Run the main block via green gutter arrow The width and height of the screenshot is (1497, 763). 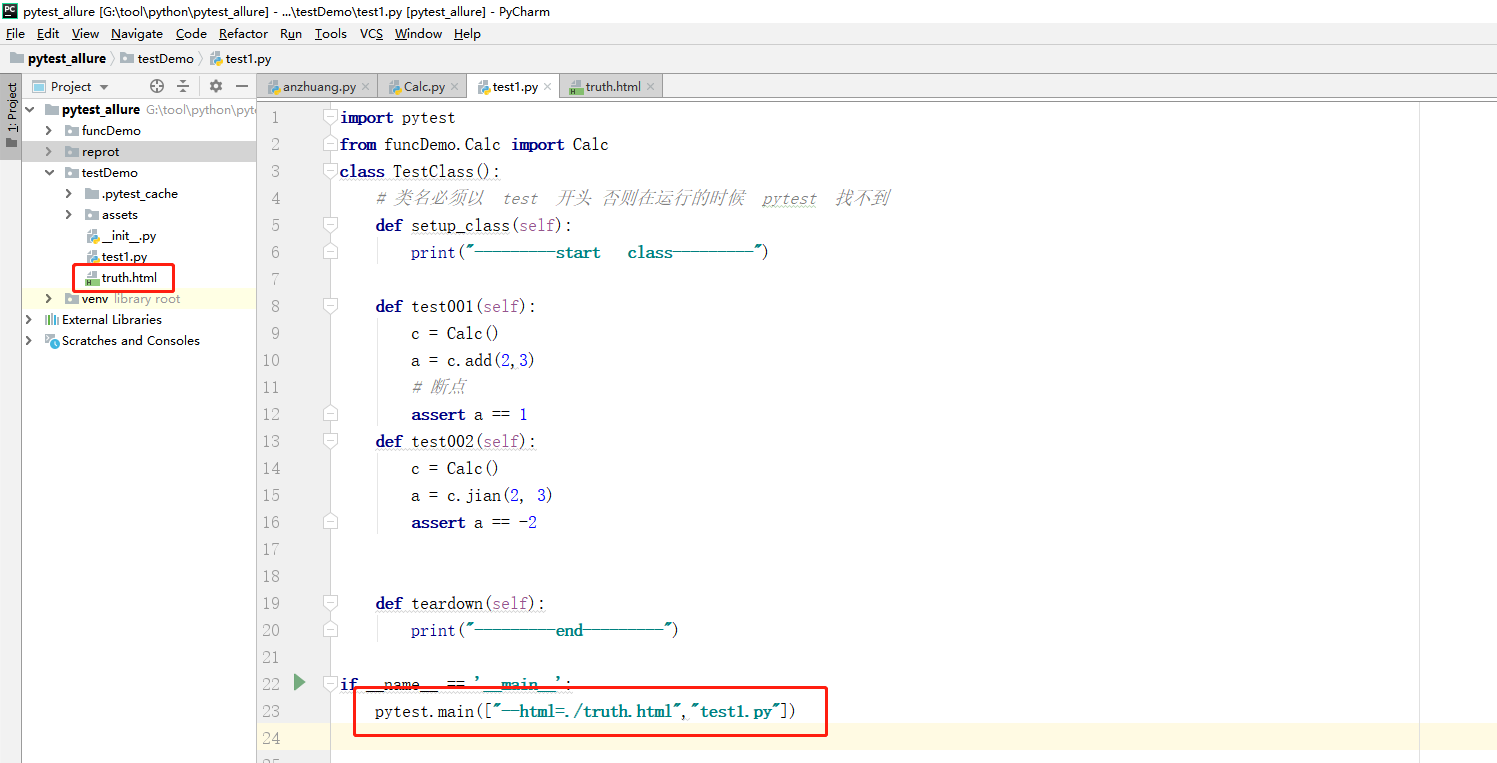[299, 682]
